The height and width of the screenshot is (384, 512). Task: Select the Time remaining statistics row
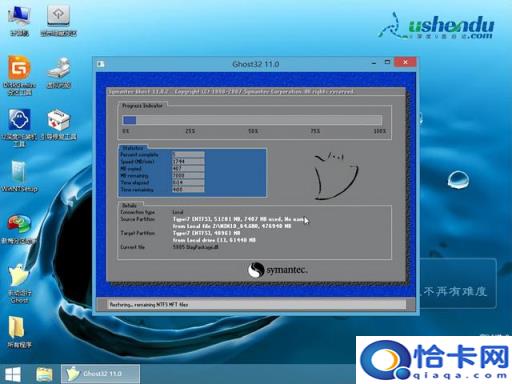click(x=162, y=190)
